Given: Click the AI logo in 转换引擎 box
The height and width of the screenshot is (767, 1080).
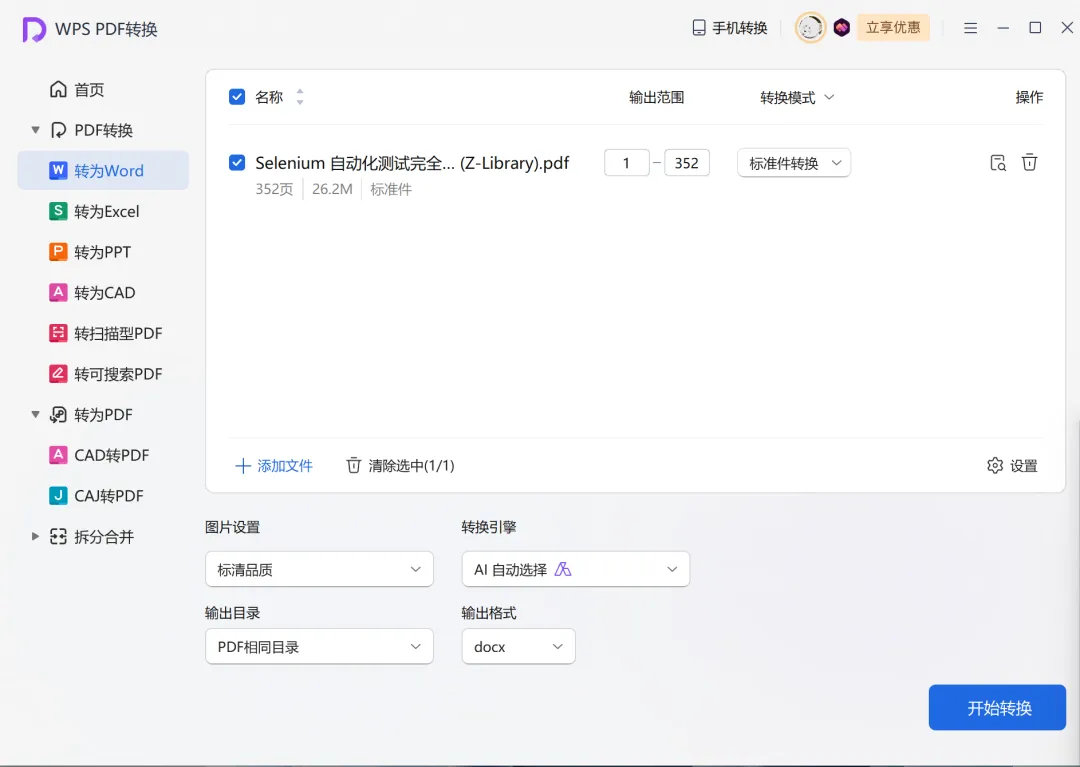Looking at the screenshot, I should [563, 569].
